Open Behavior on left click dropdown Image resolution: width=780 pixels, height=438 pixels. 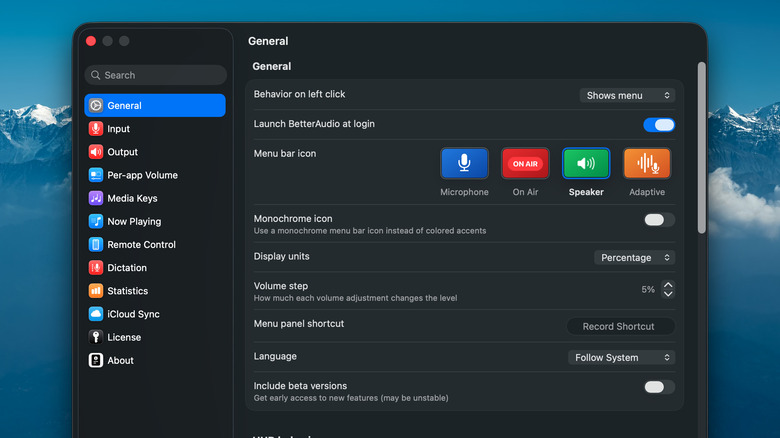coord(627,95)
